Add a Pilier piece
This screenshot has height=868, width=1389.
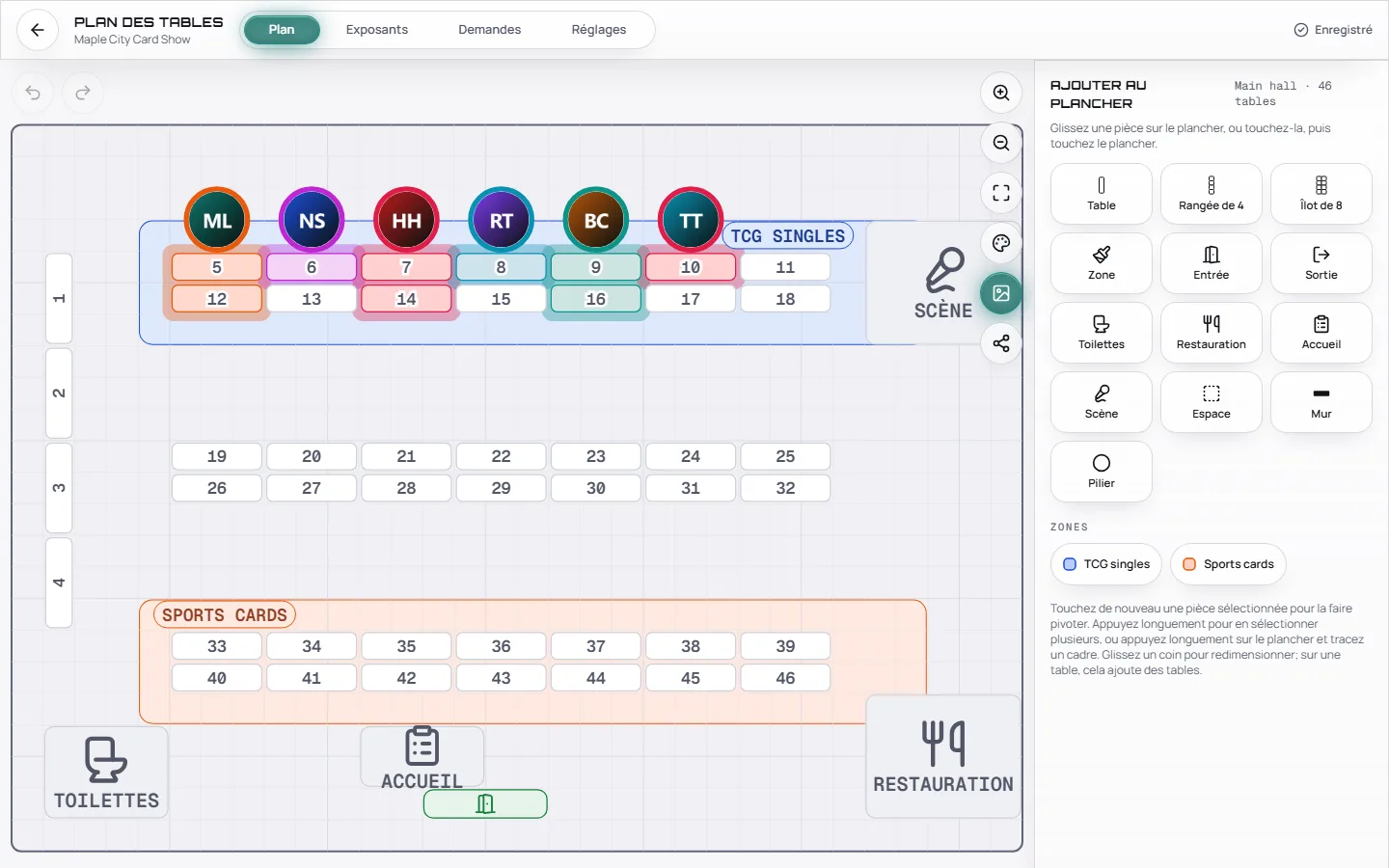1102,472
